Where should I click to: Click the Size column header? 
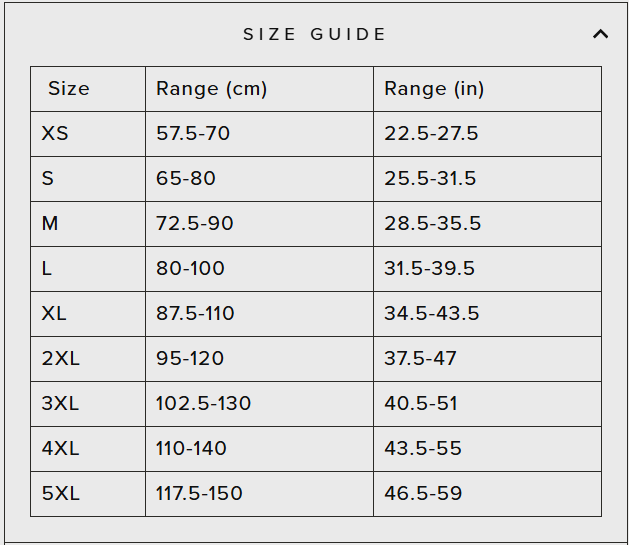coord(69,89)
